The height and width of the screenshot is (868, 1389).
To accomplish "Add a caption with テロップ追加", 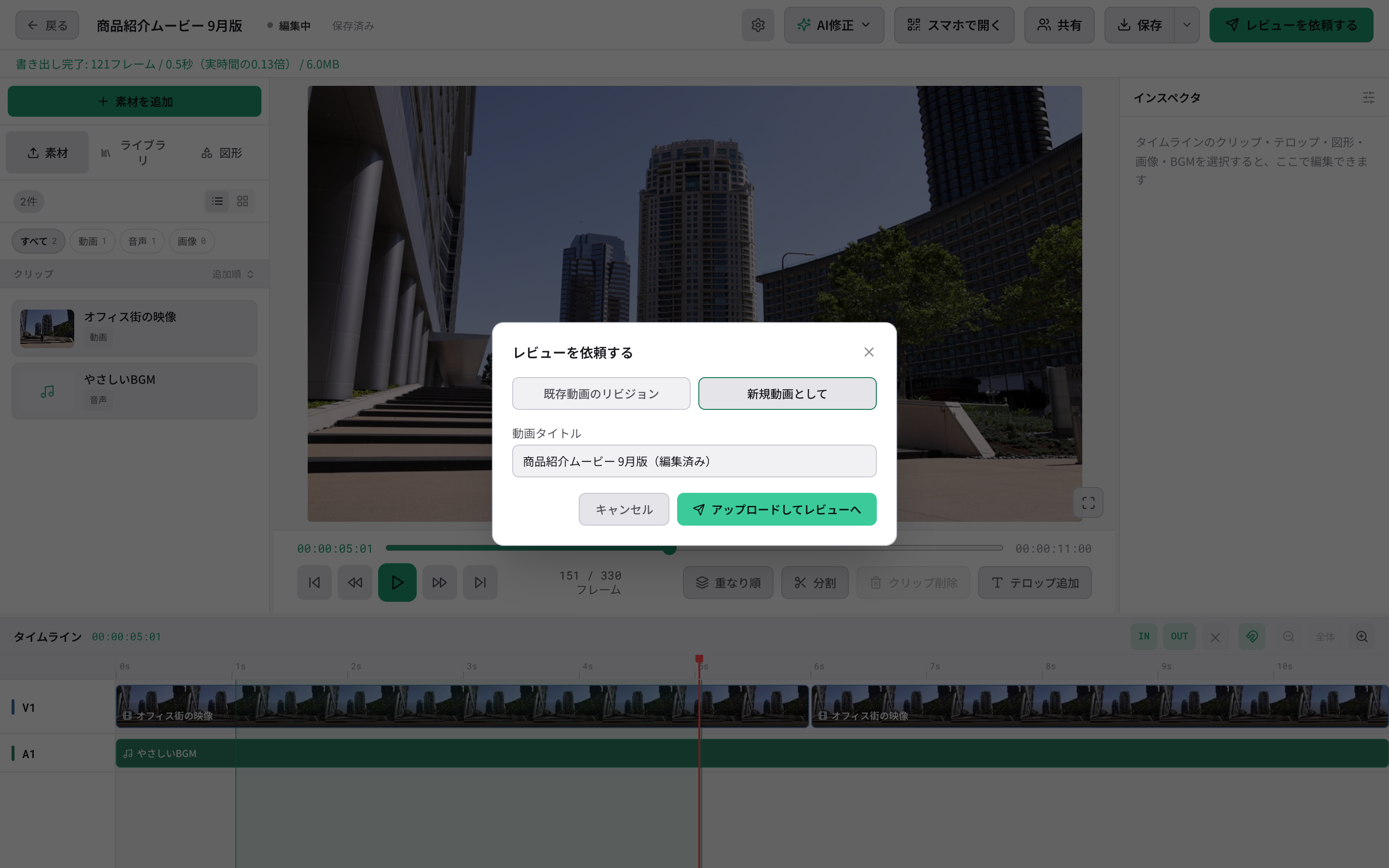I will click(1035, 583).
